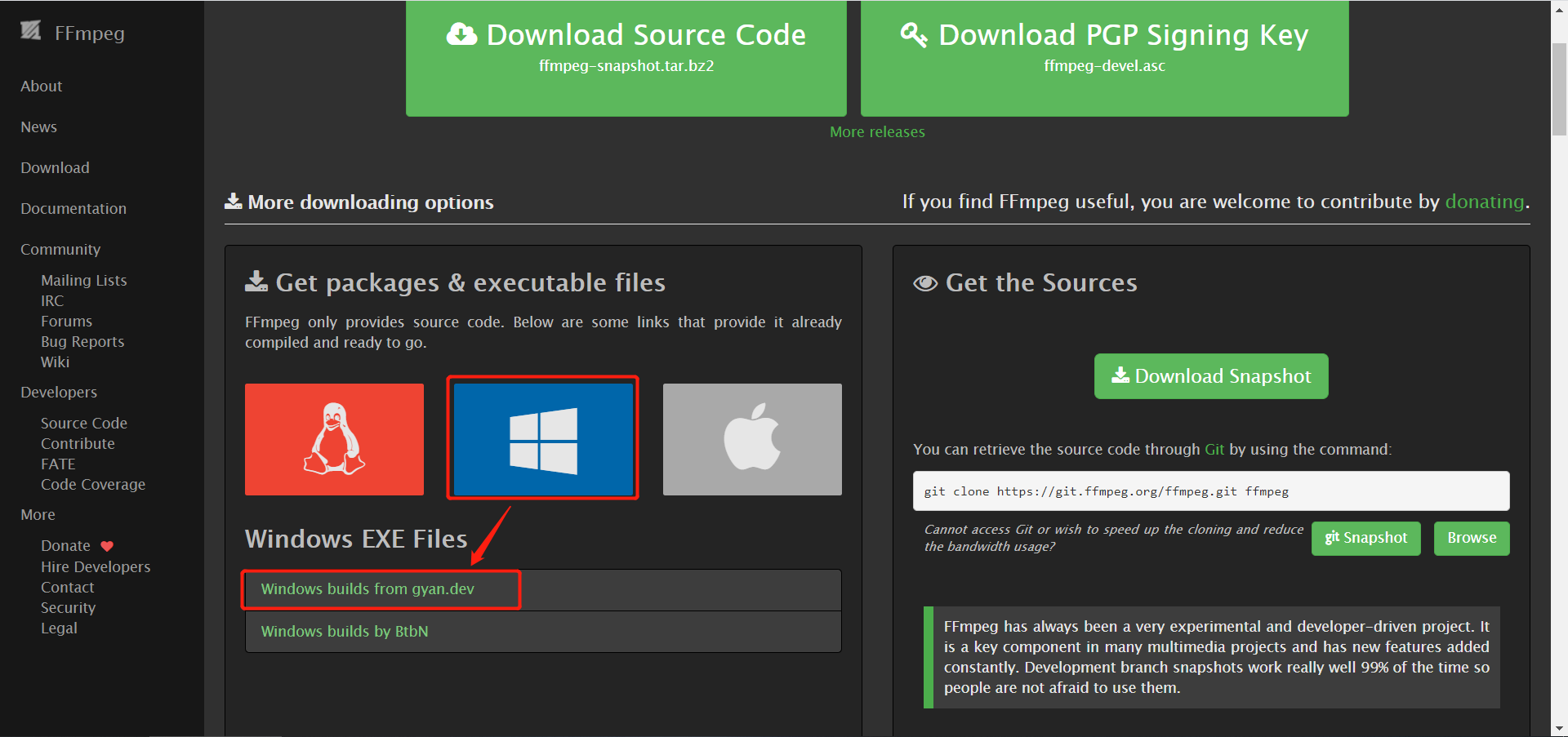Open Donate sidebar link
This screenshot has width=1568, height=737.
65,545
